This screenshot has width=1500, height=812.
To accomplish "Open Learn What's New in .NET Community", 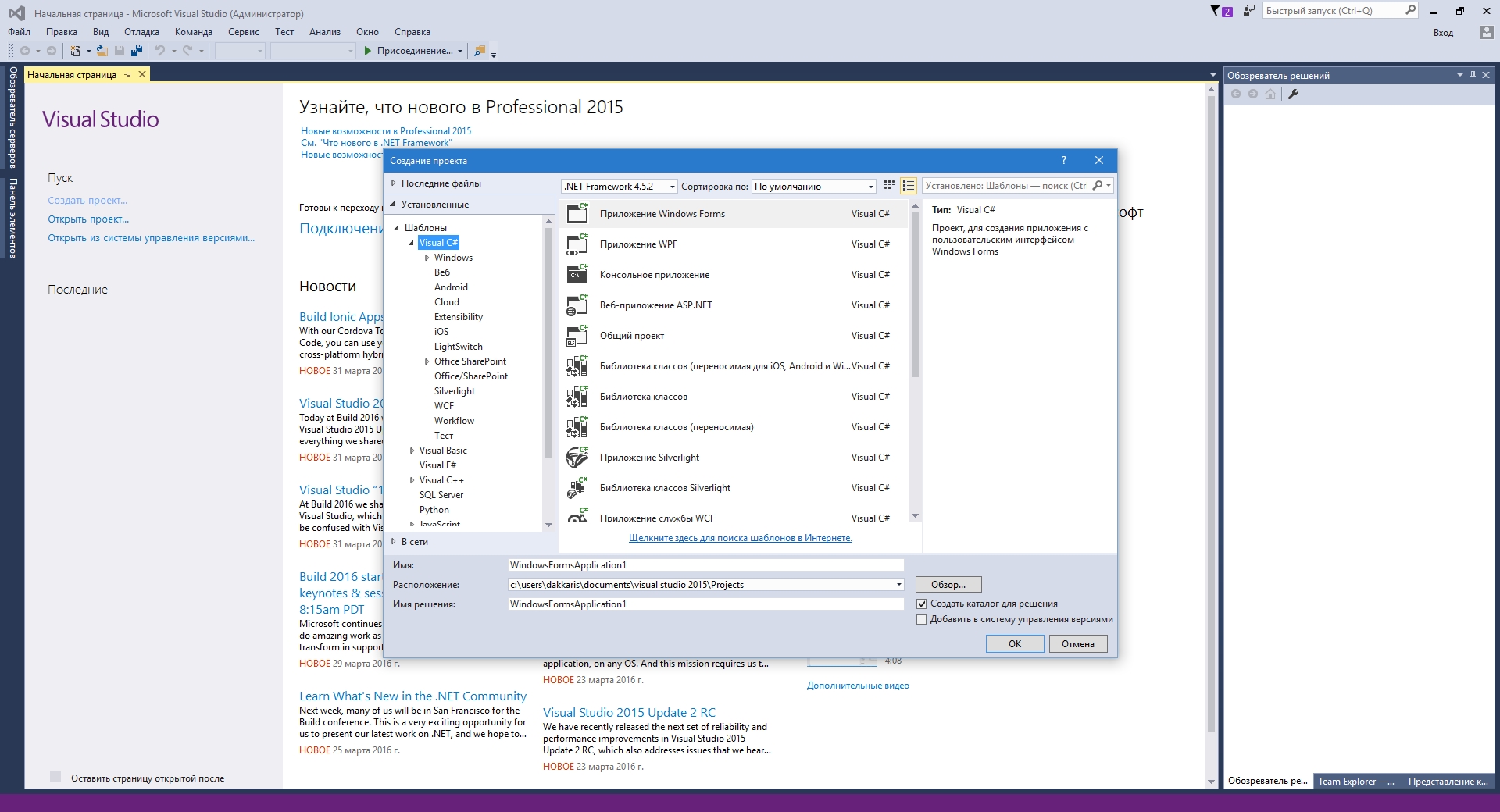I will [x=412, y=696].
